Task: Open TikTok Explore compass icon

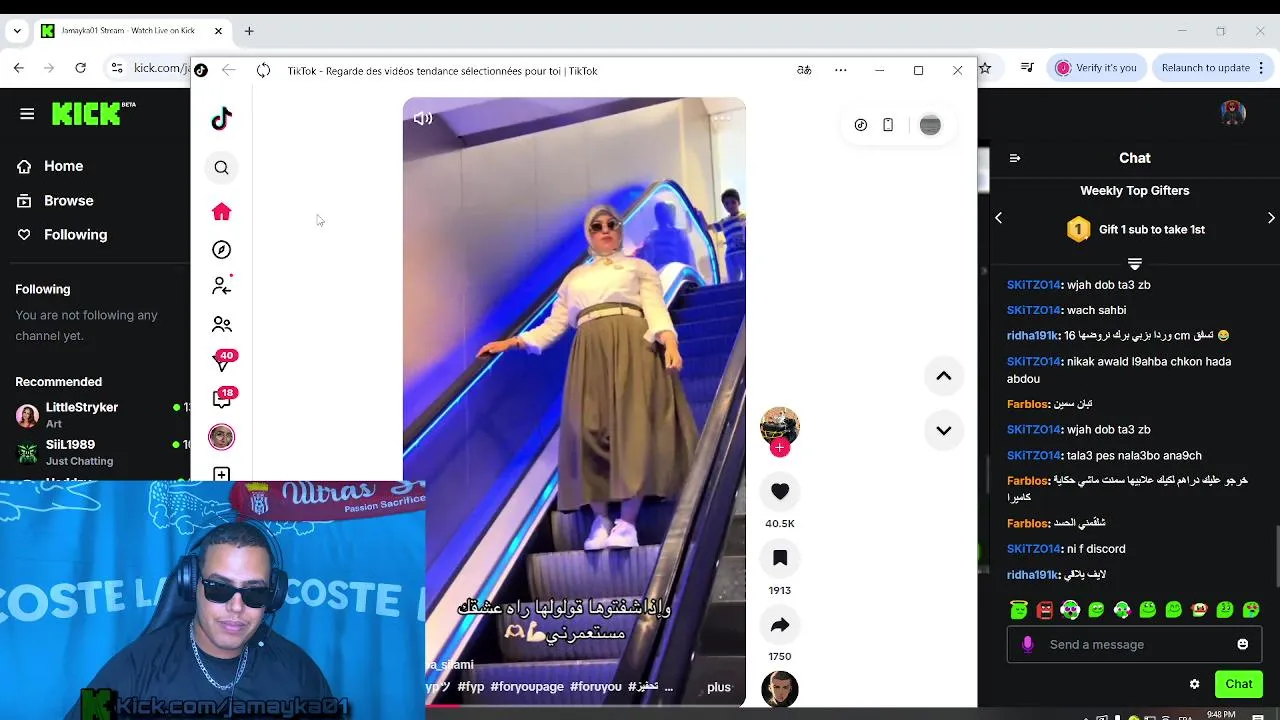Action: pyautogui.click(x=221, y=250)
